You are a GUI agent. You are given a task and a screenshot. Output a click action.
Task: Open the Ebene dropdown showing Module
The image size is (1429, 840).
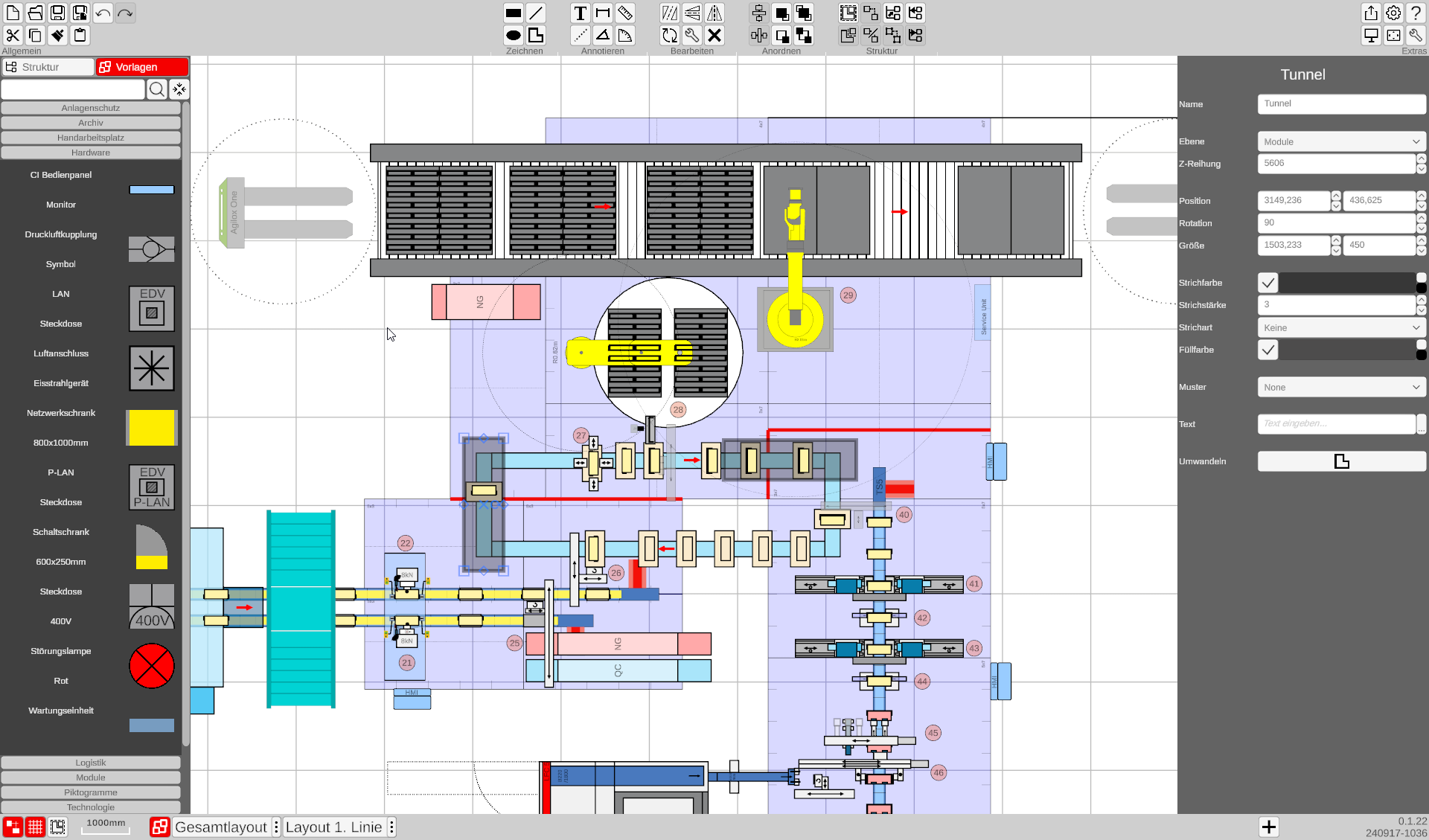pyautogui.click(x=1340, y=141)
